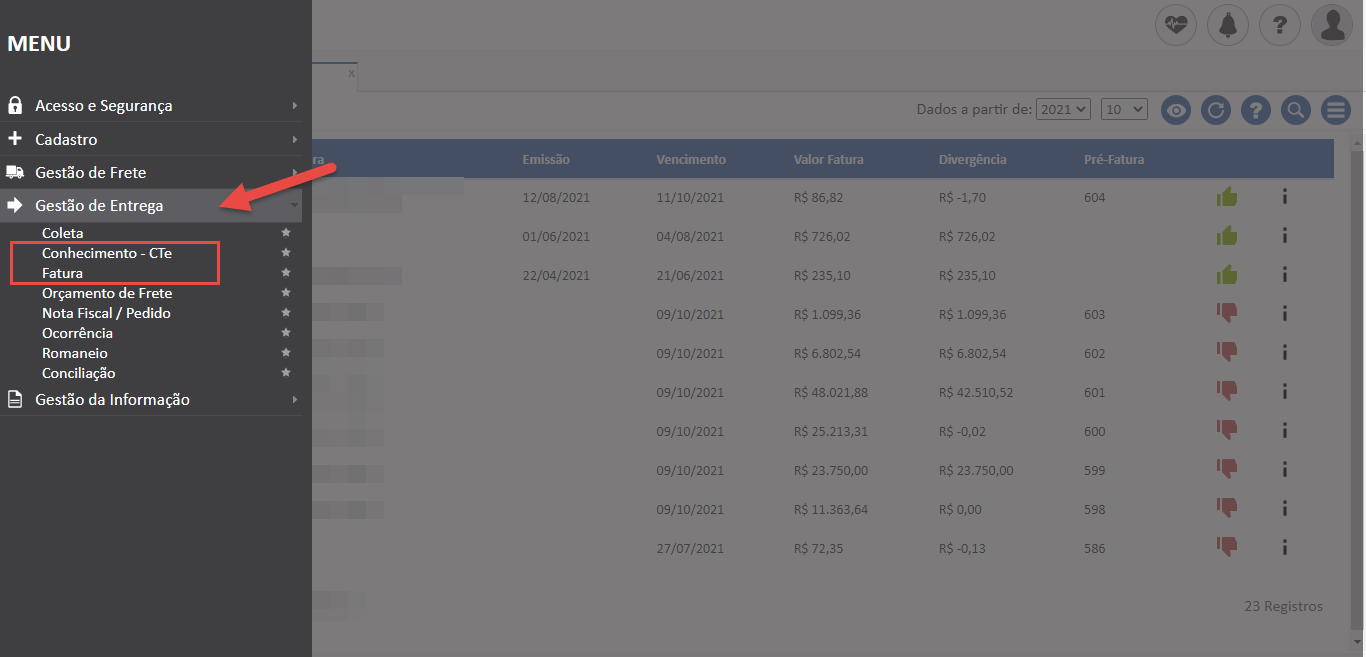Image resolution: width=1366 pixels, height=657 pixels.
Task: Expand the Acesso e Segurança menu
Action: coord(103,105)
